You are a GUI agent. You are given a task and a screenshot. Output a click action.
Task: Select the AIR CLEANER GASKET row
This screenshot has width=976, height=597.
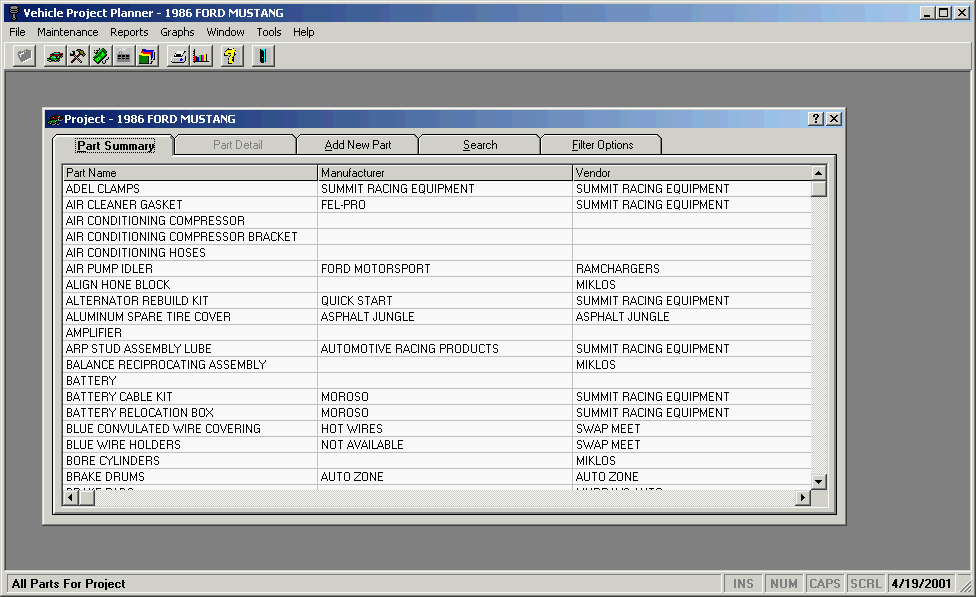438,205
